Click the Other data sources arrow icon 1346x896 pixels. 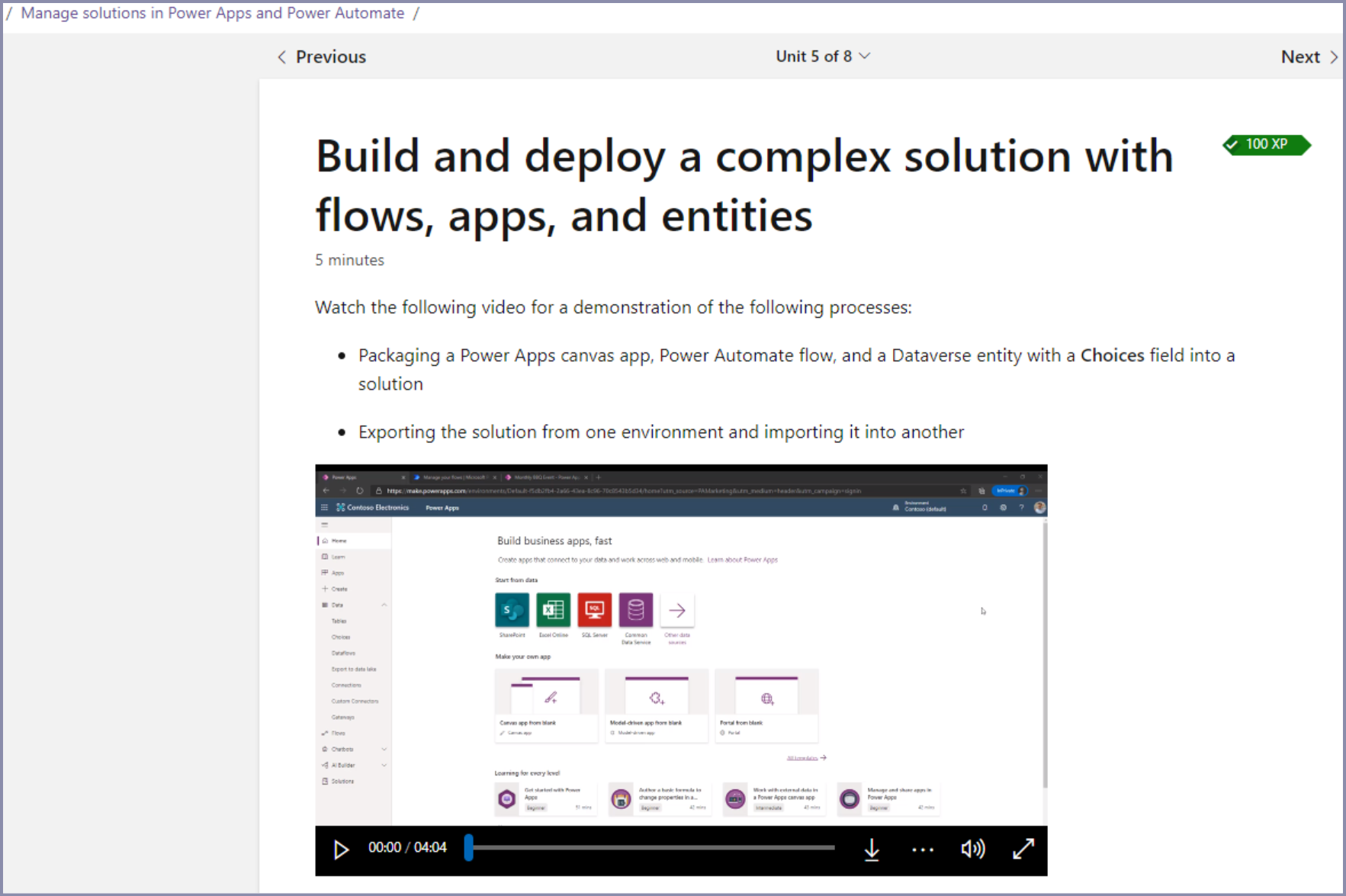click(x=677, y=610)
